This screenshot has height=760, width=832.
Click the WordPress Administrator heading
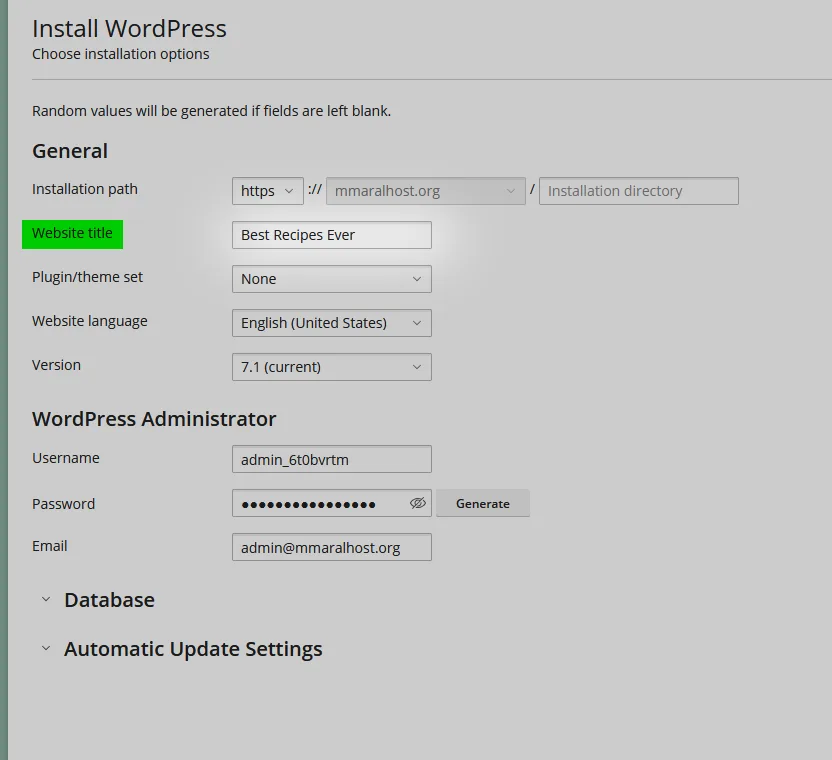click(154, 419)
